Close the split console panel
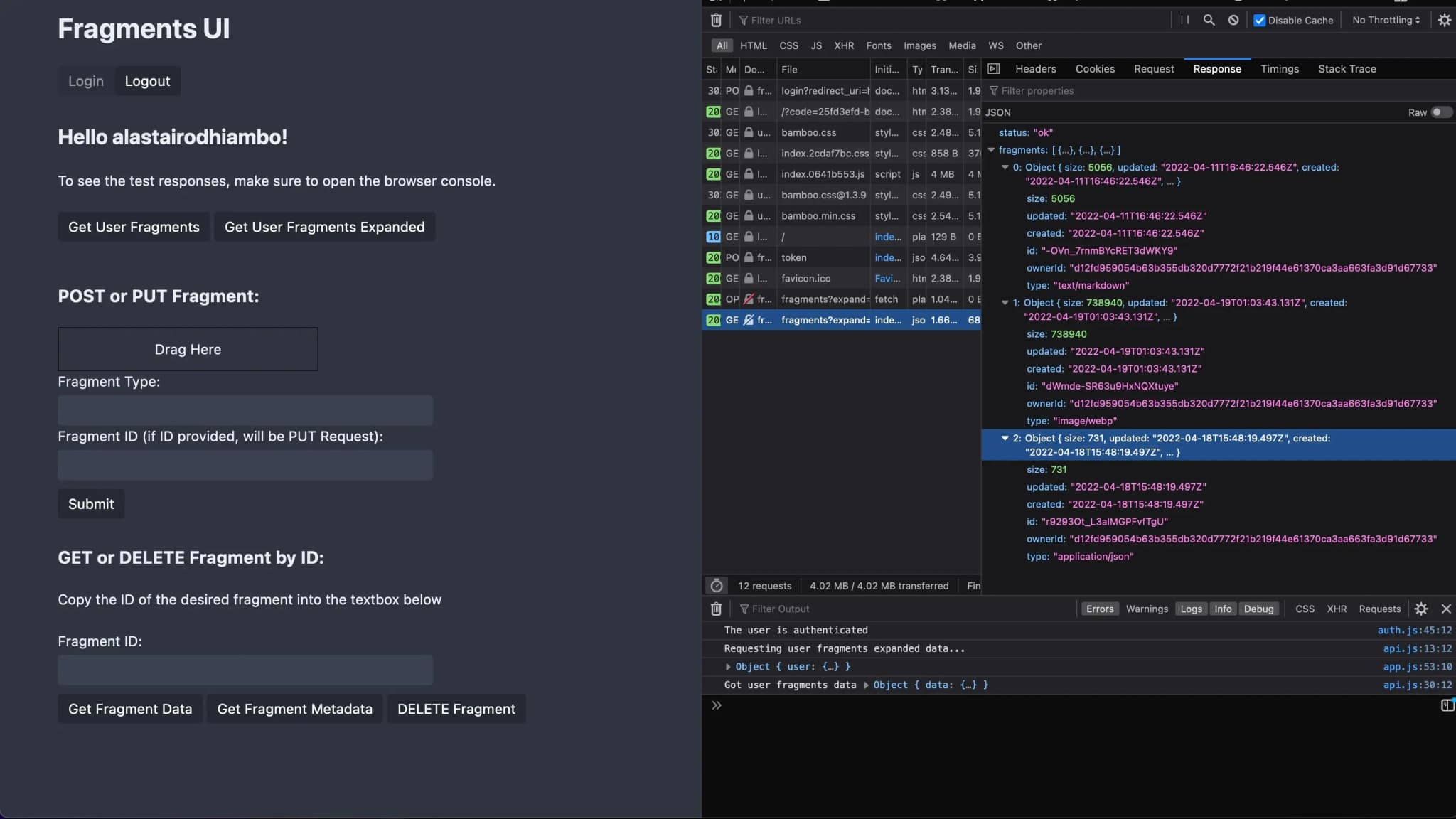This screenshot has width=1456, height=819. click(1445, 609)
